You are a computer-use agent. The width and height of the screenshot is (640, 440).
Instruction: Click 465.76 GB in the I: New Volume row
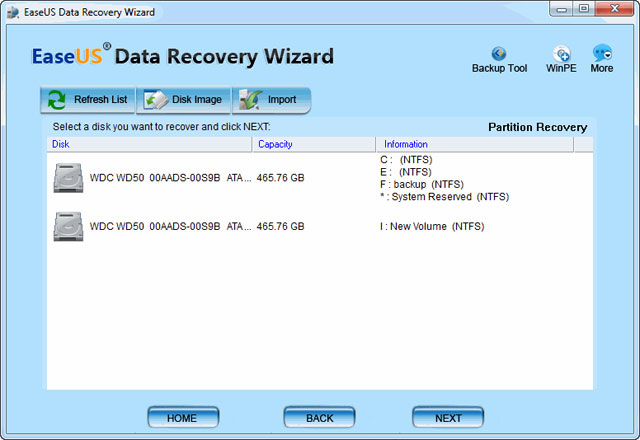coord(280,227)
